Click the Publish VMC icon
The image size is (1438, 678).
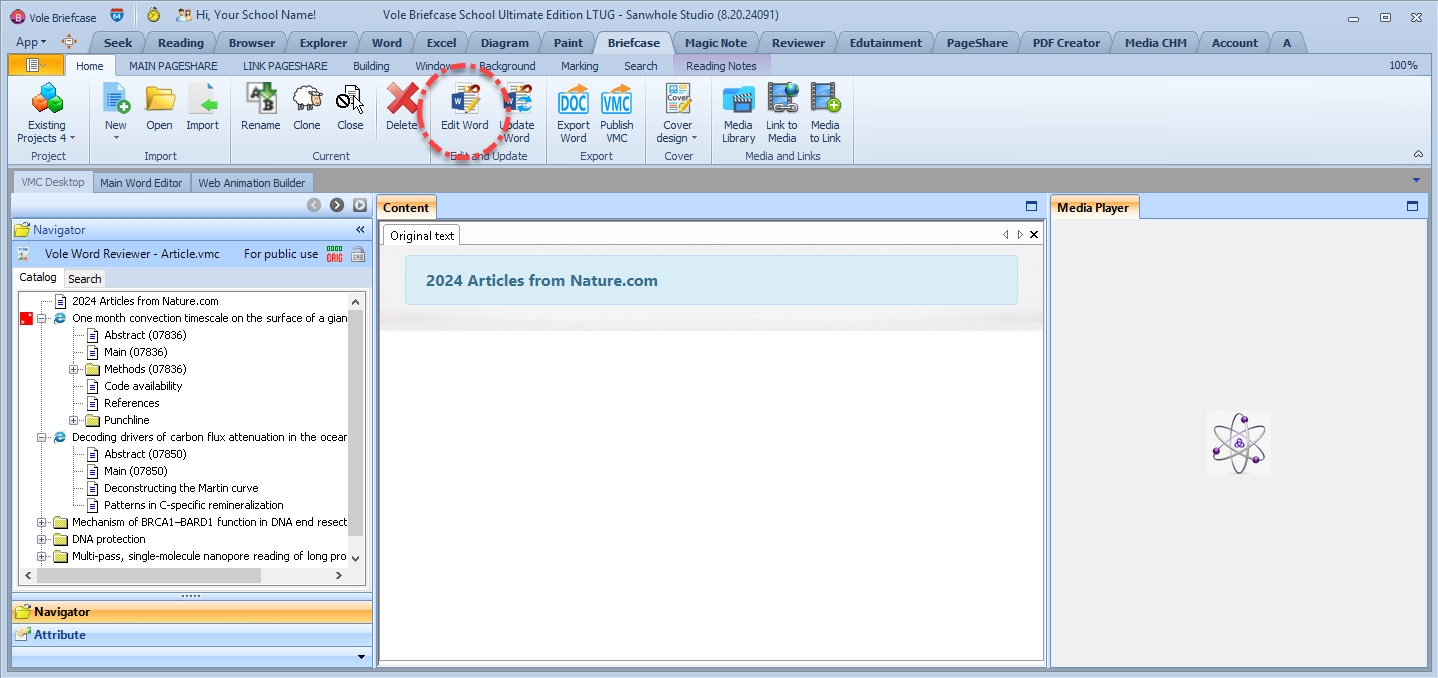[x=616, y=101]
